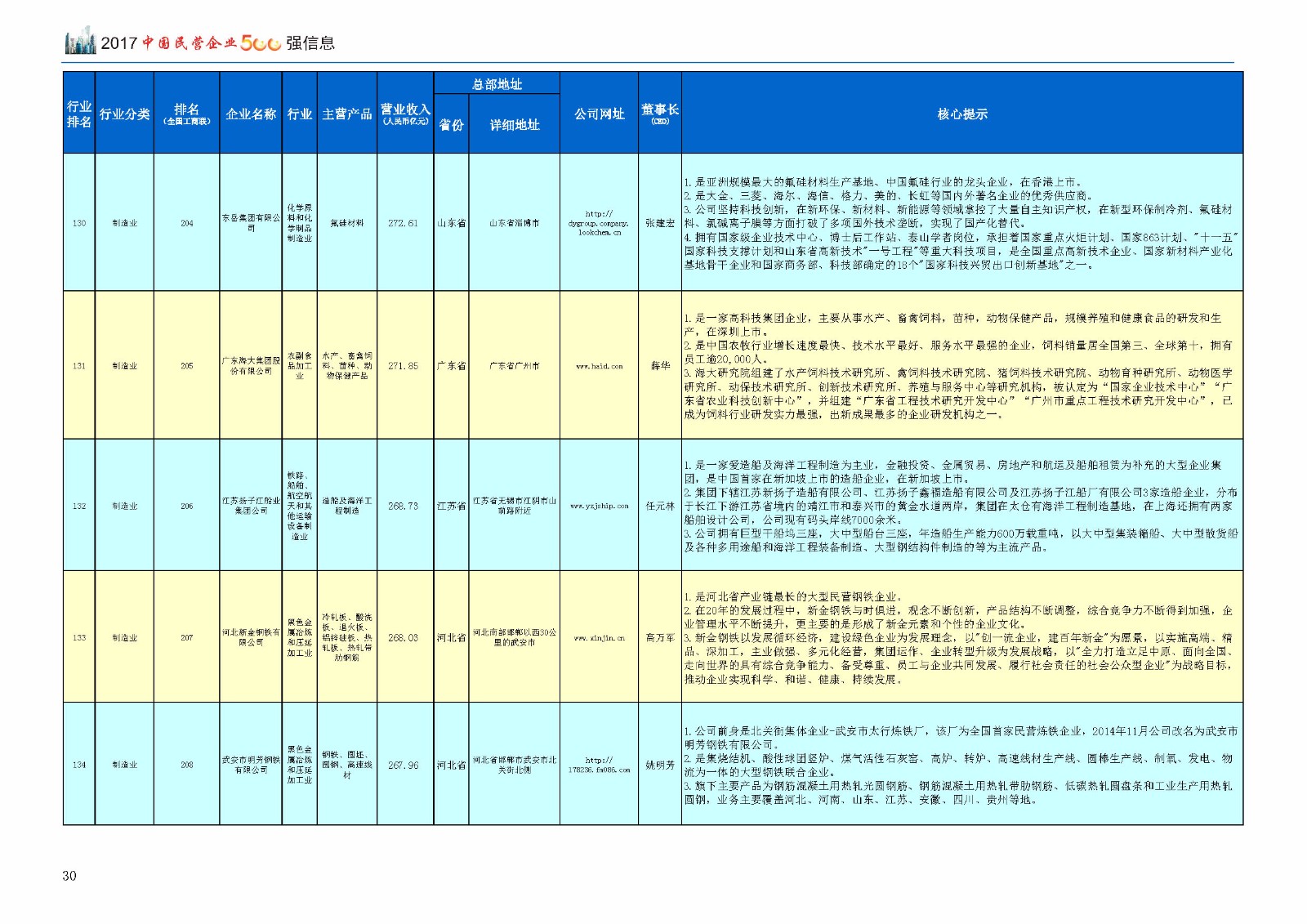Click industry rank cell '130'
Screen dimensions: 1307x924
point(79,223)
